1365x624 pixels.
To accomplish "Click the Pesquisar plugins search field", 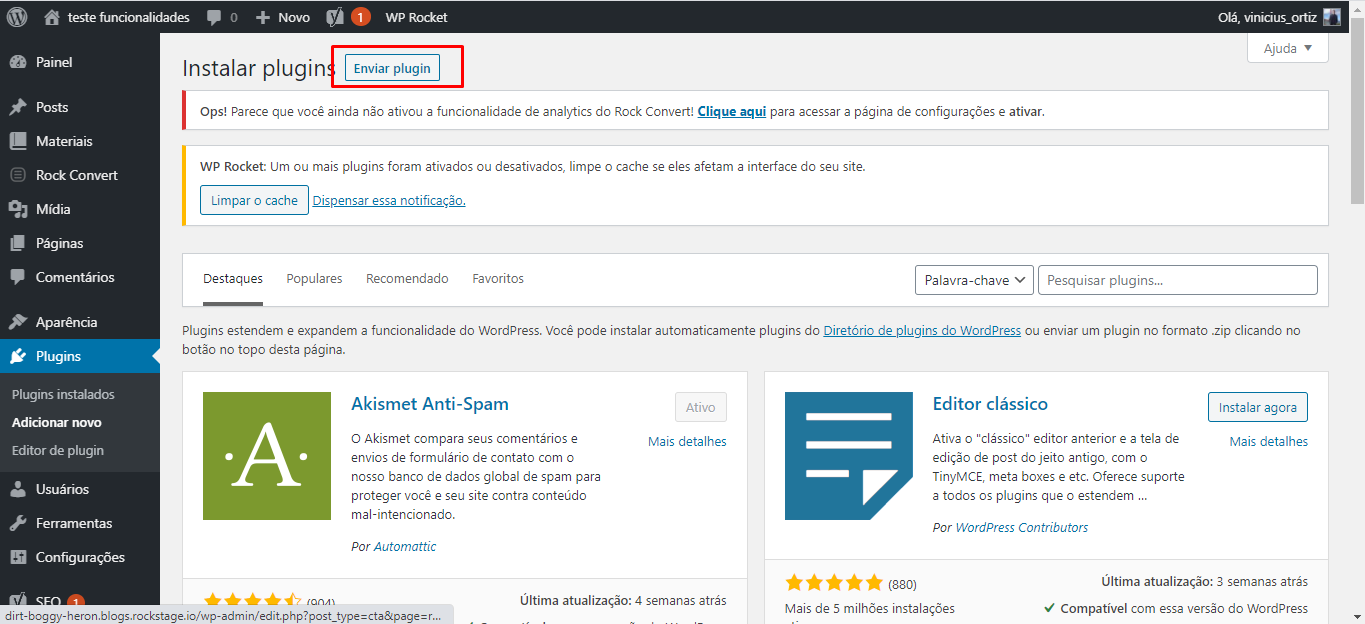I will [1178, 280].
